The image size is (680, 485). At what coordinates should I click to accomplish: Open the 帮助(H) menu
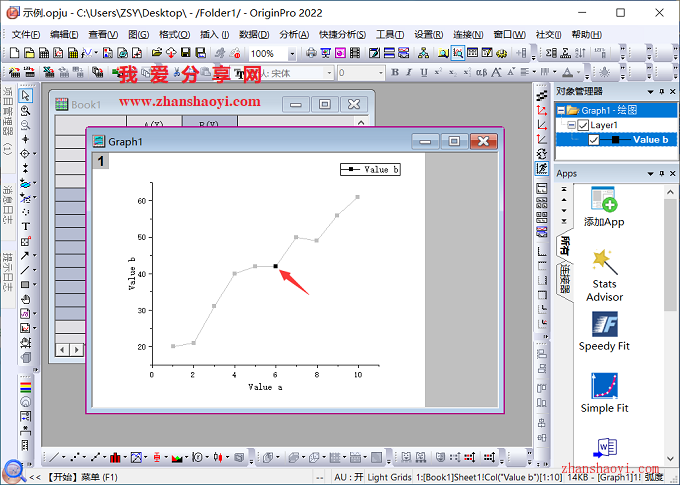[x=586, y=35]
